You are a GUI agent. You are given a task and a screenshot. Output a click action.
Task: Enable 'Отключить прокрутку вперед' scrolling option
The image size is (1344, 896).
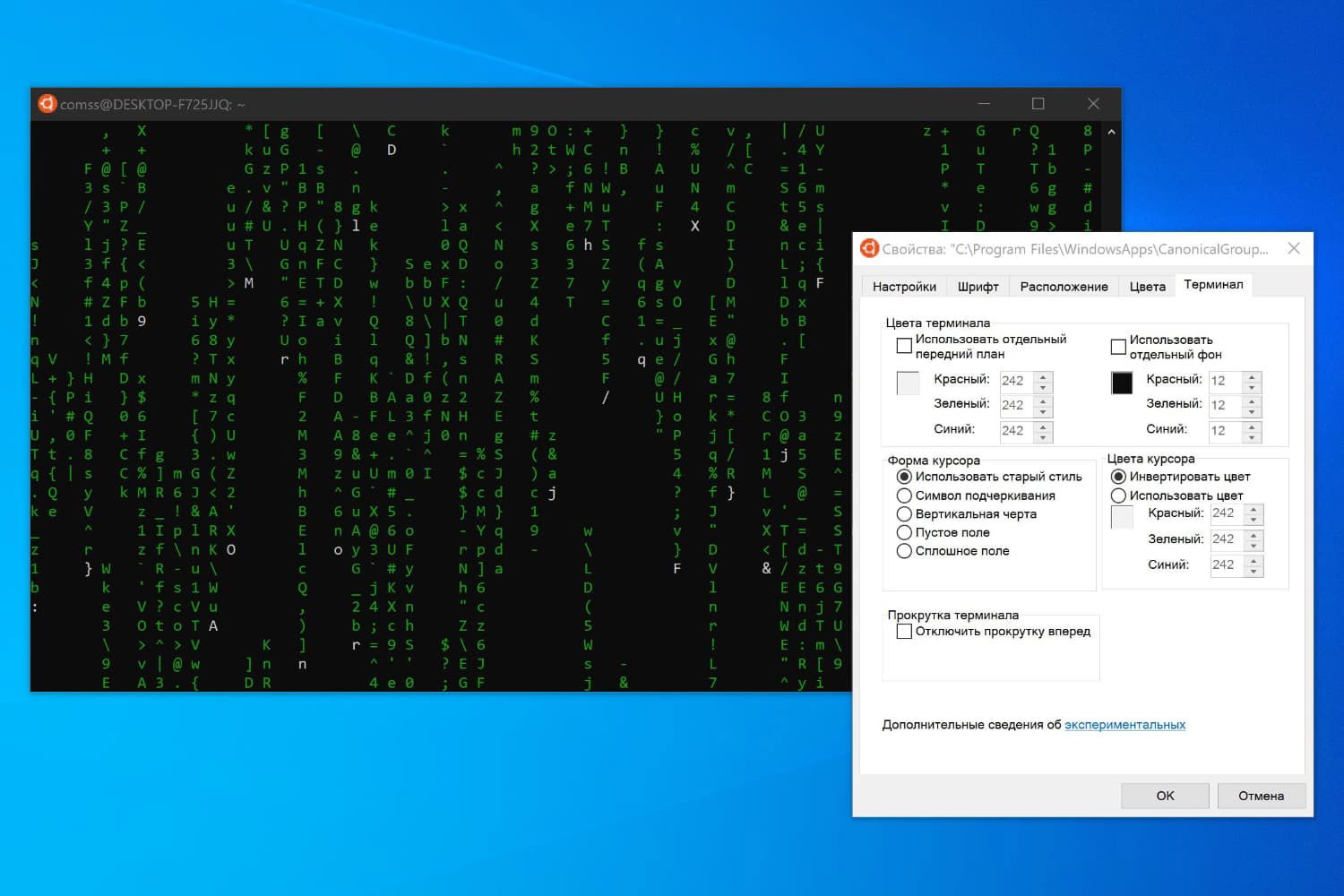tap(904, 631)
